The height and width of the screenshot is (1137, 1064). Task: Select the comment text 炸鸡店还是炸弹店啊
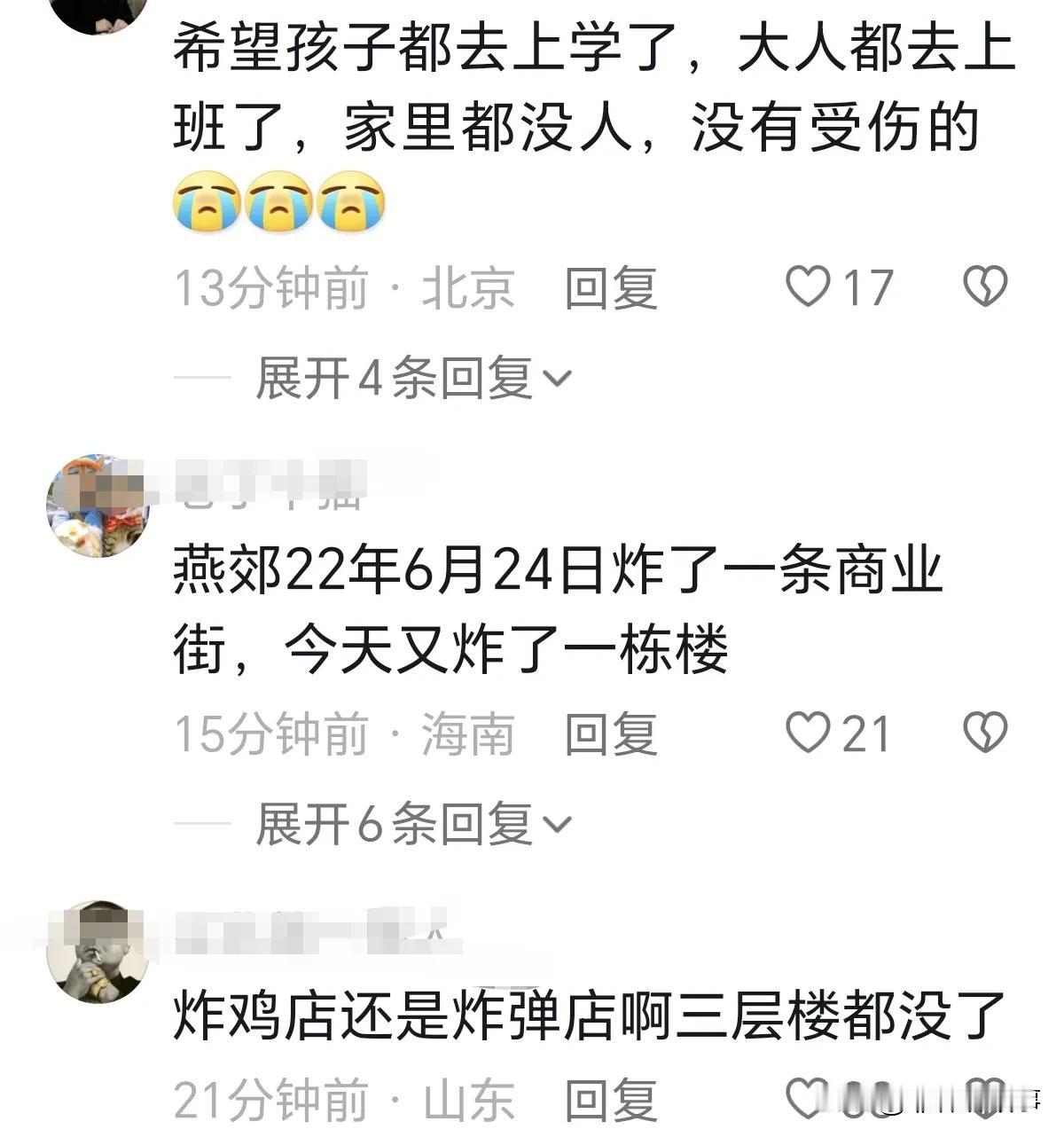click(421, 1016)
